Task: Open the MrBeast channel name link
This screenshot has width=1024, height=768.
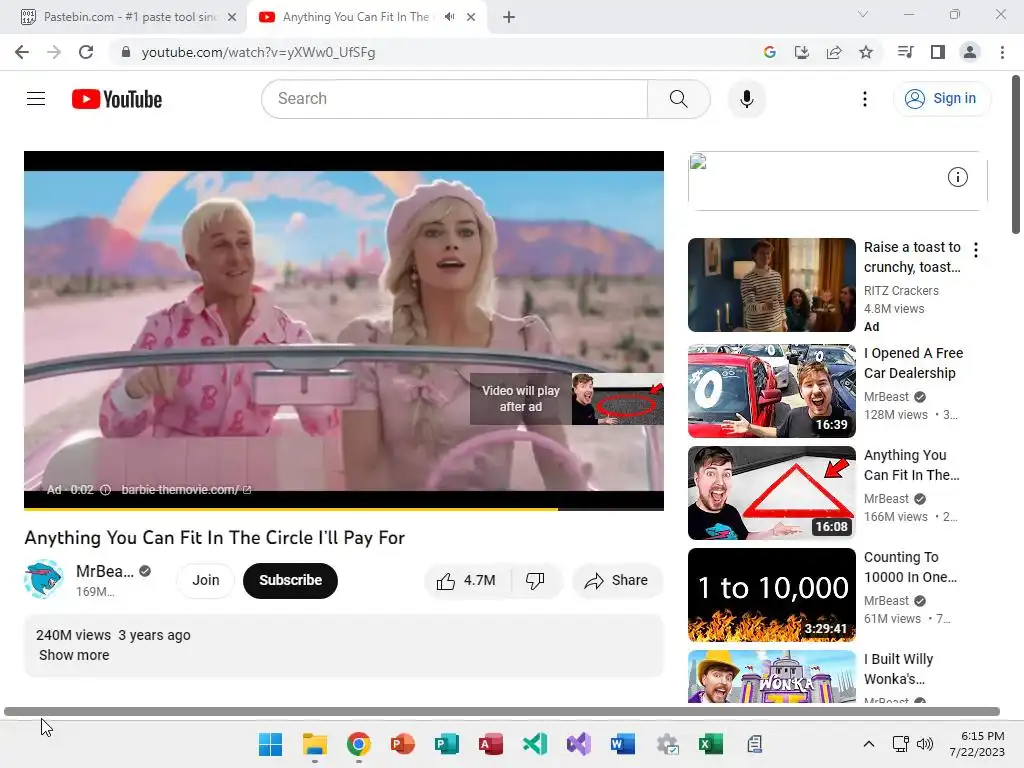Action: coord(104,571)
